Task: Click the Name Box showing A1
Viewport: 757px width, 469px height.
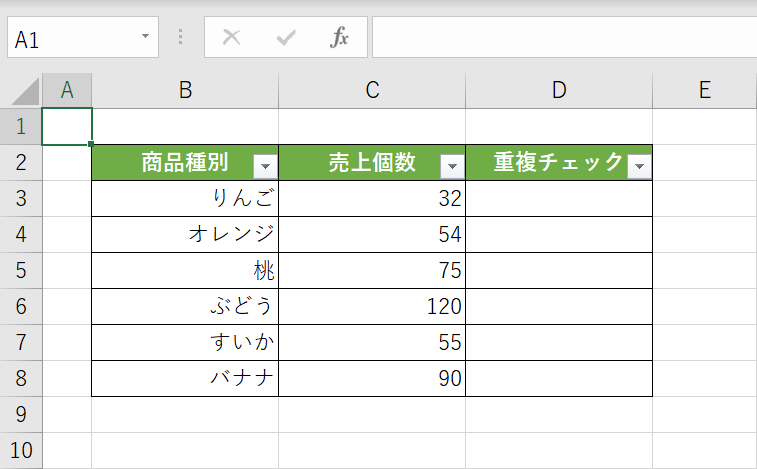Action: point(70,38)
